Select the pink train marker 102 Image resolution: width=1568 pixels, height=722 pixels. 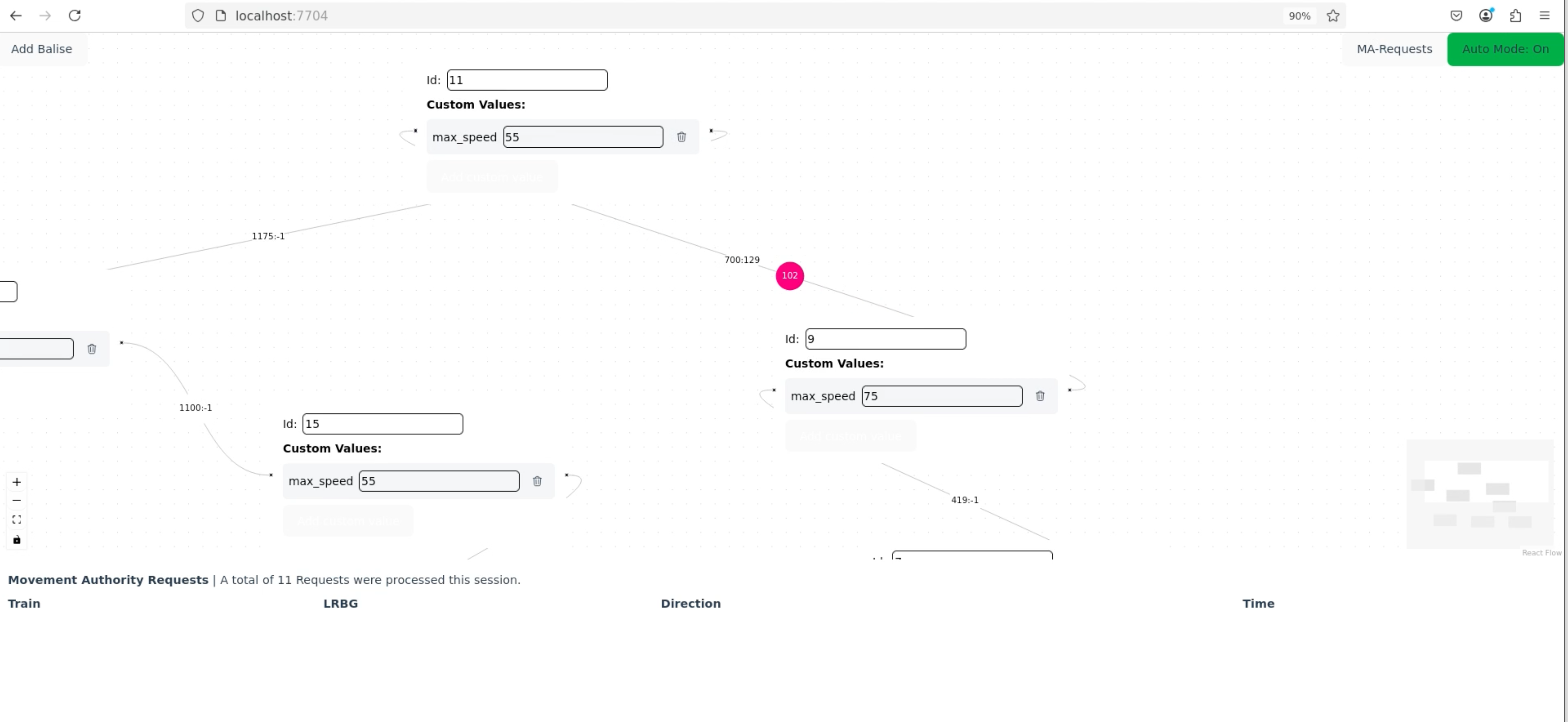pyautogui.click(x=790, y=276)
